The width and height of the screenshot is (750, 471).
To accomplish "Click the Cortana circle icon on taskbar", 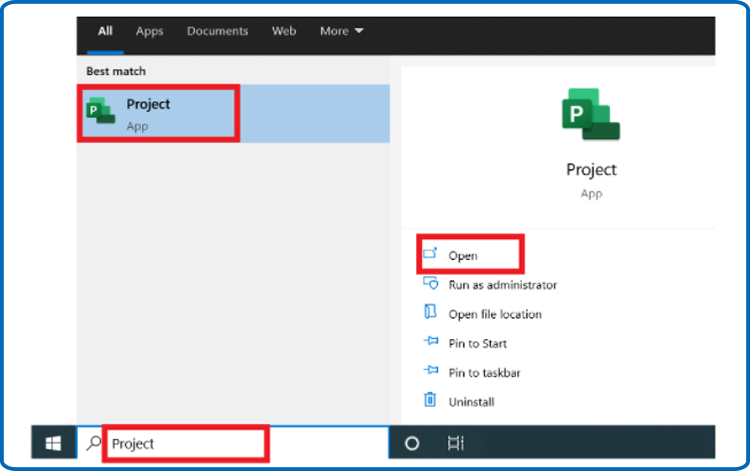I will [412, 443].
